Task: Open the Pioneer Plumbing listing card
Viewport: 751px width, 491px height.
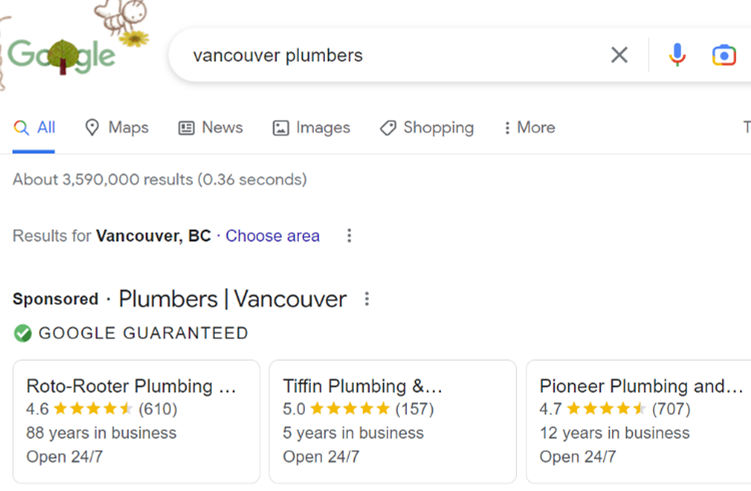Action: (639, 422)
